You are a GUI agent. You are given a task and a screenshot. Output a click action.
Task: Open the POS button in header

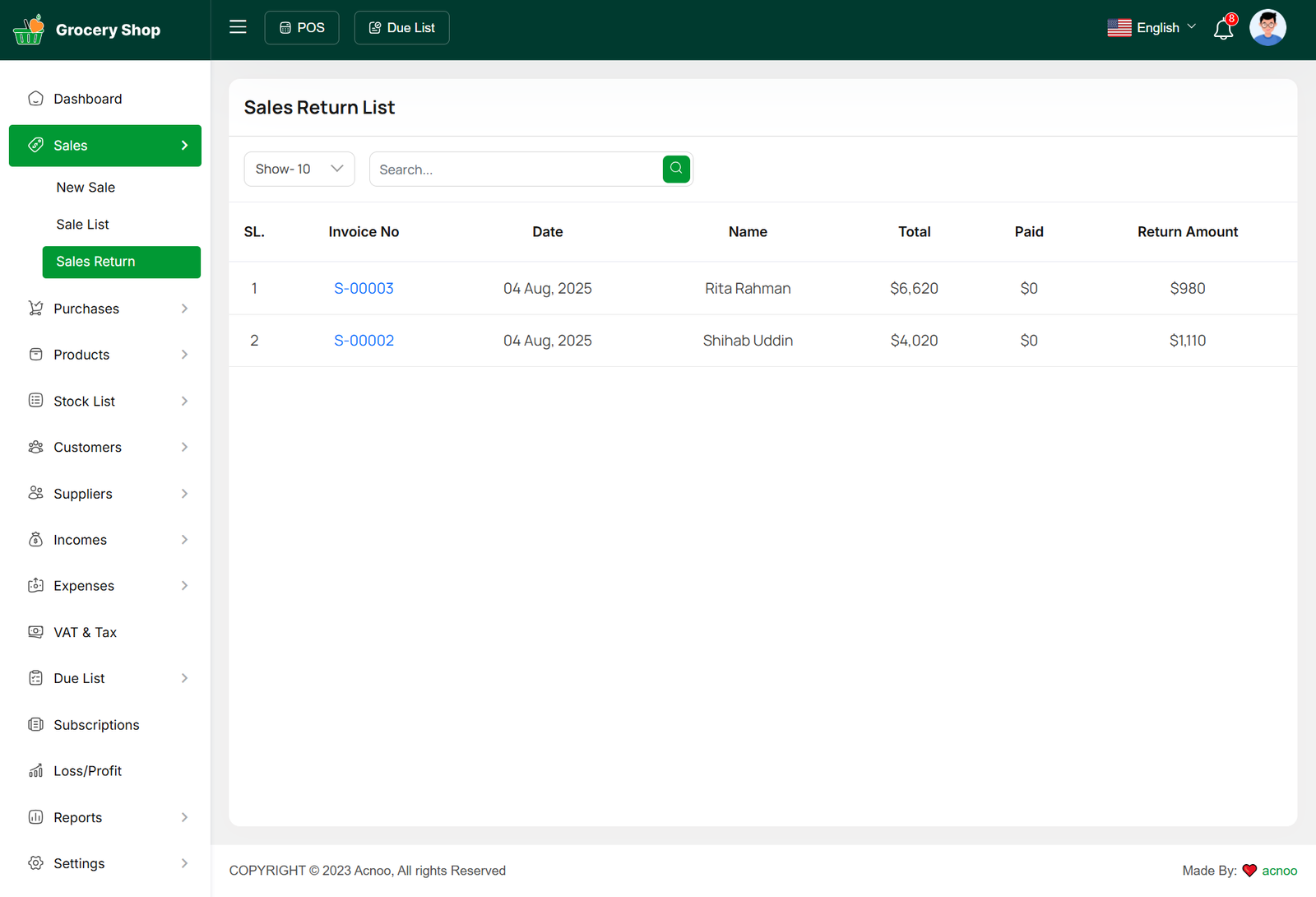click(302, 28)
